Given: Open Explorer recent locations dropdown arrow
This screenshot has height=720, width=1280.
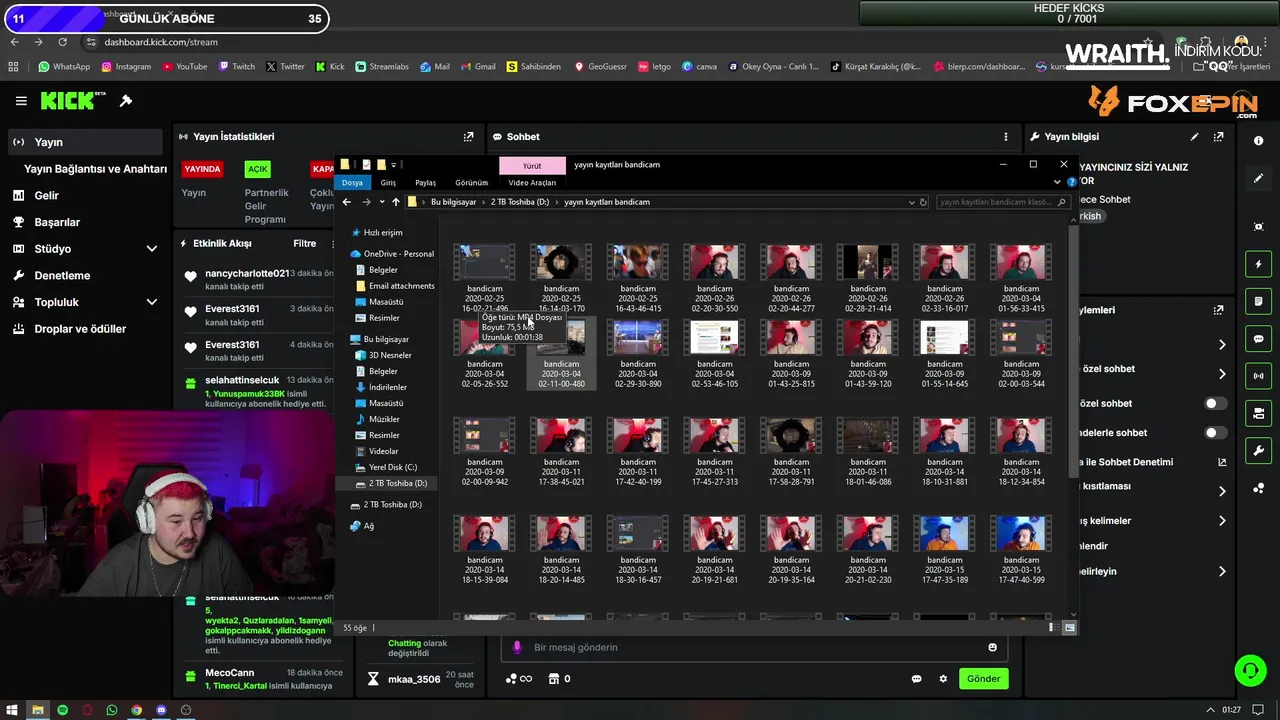Looking at the screenshot, I should tap(381, 202).
